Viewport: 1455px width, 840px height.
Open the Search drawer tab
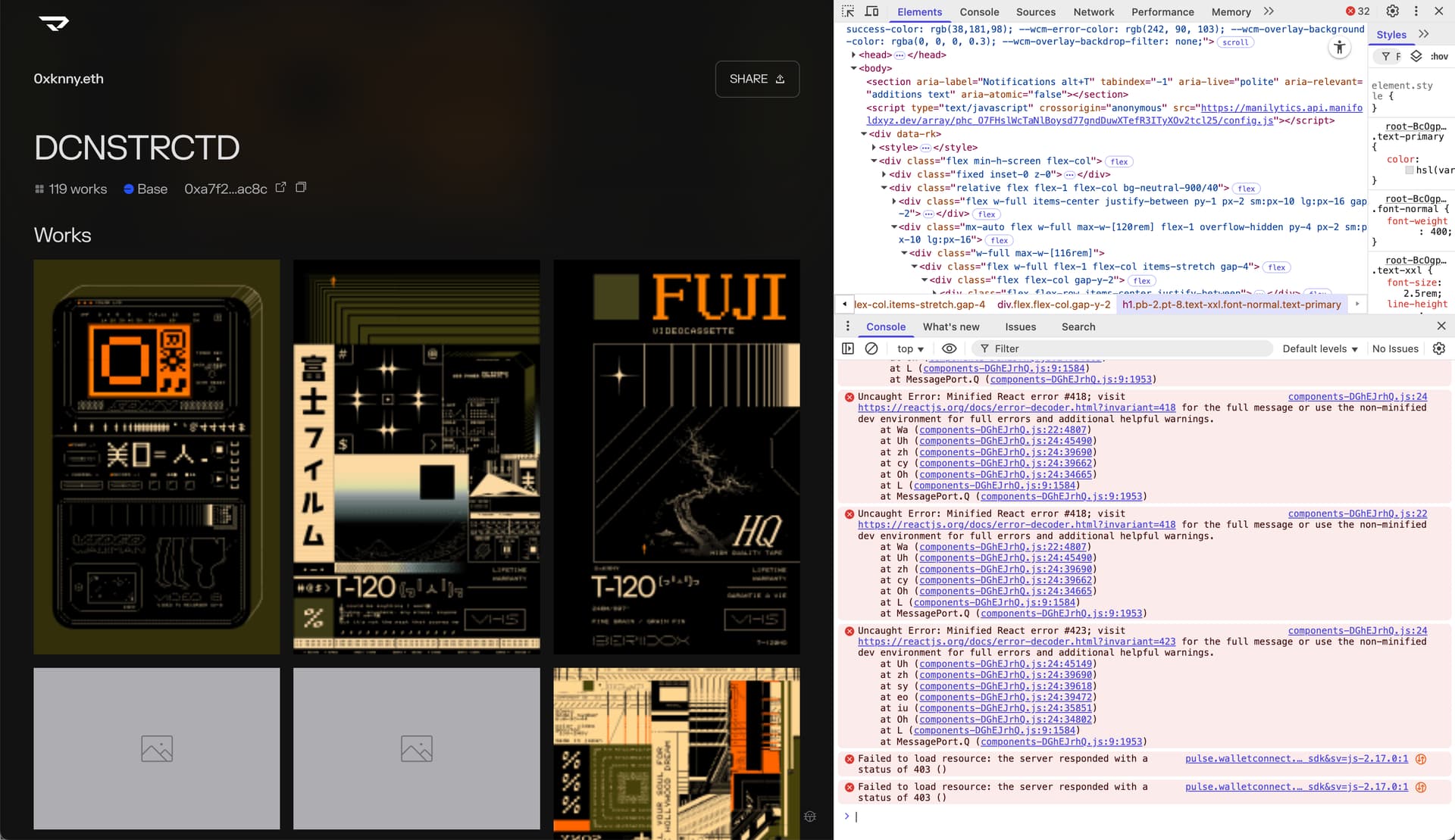1078,326
